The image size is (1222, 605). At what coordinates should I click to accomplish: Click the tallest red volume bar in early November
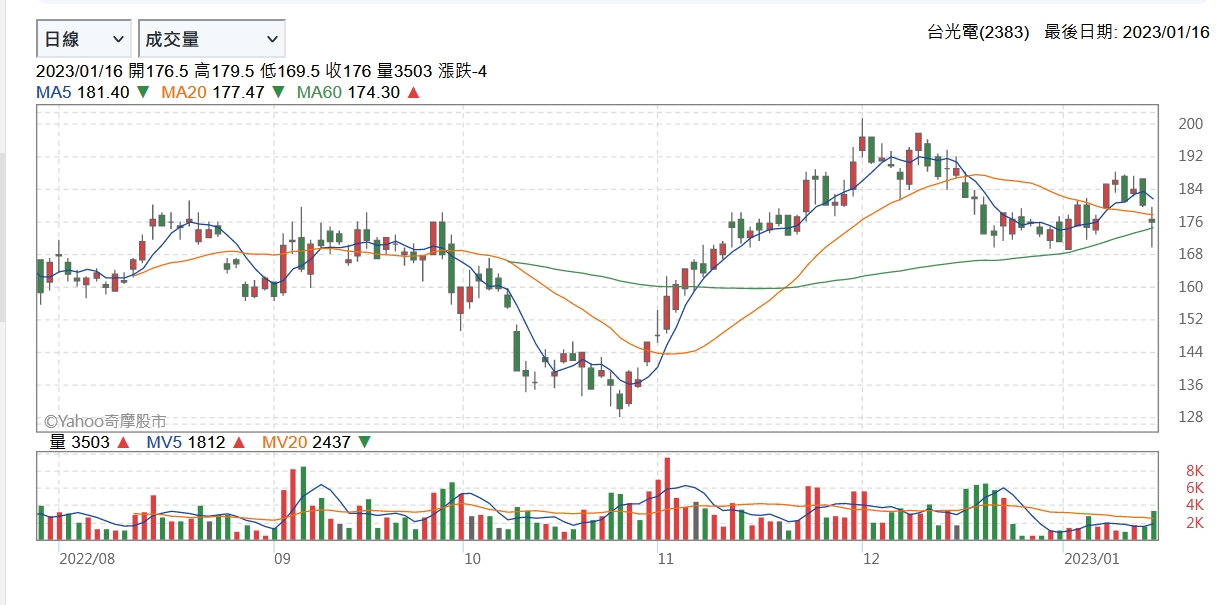coord(667,498)
